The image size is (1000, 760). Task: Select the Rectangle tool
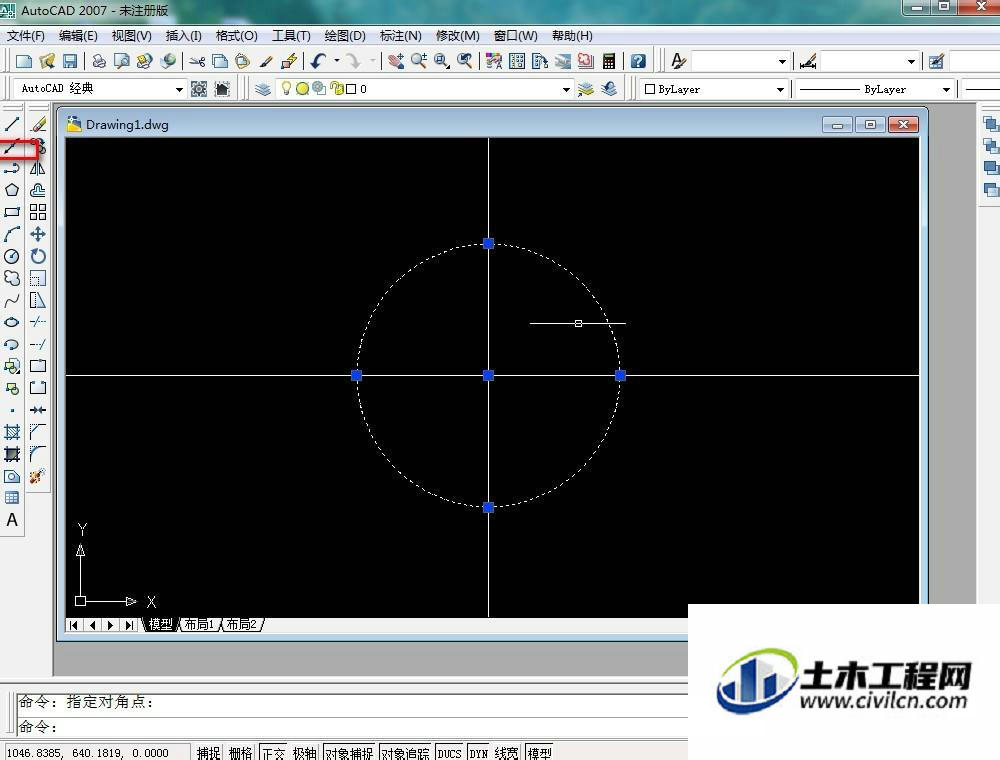coord(12,212)
